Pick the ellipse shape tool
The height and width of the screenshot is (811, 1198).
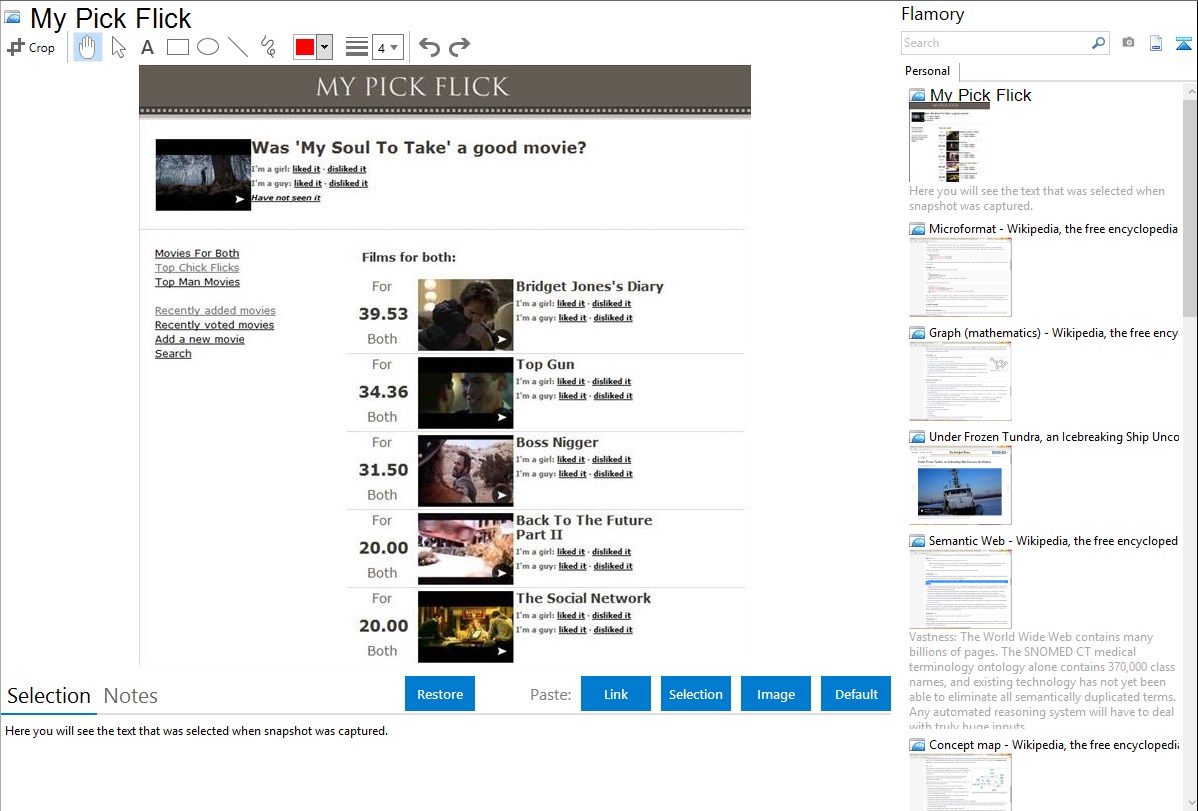click(x=208, y=47)
